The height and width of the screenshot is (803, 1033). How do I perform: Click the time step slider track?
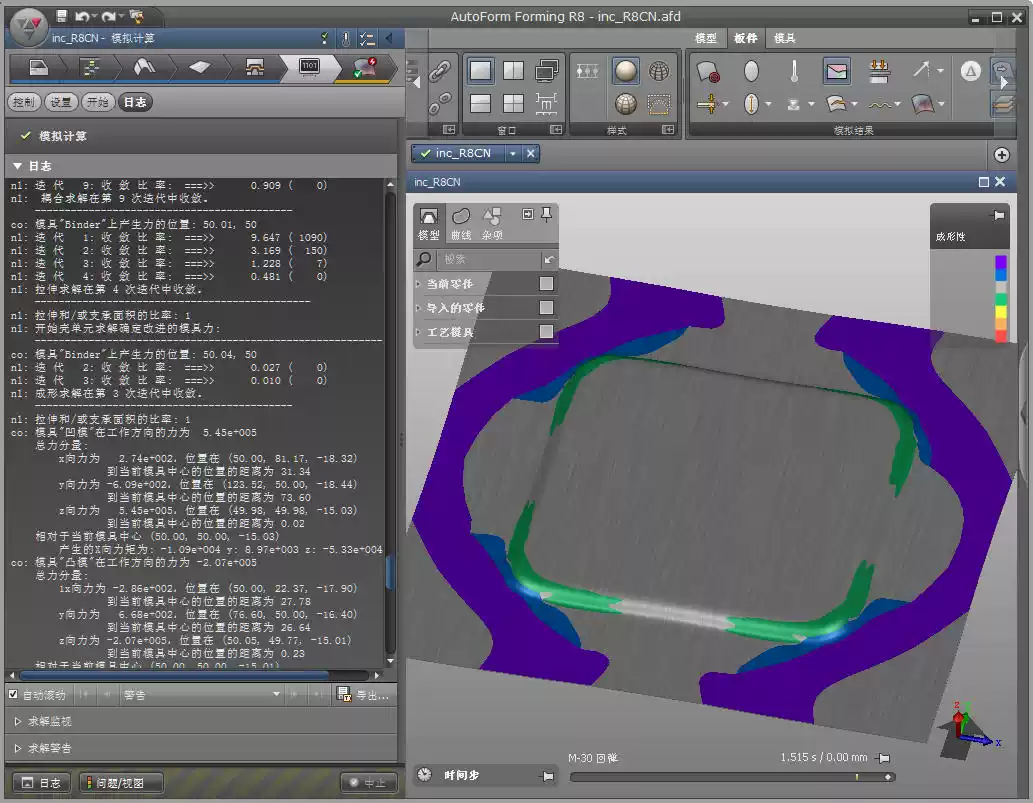click(732, 777)
